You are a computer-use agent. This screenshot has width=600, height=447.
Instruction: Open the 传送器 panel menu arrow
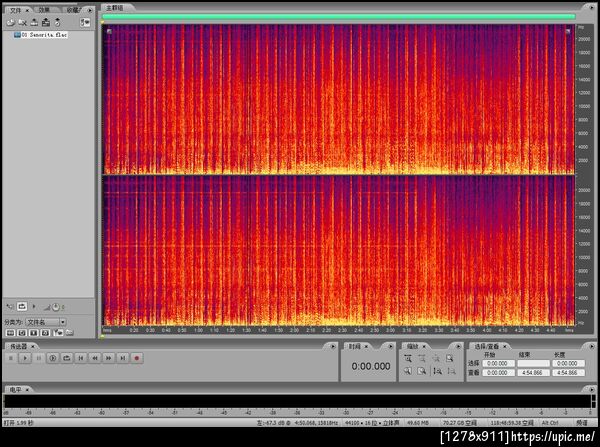point(333,346)
